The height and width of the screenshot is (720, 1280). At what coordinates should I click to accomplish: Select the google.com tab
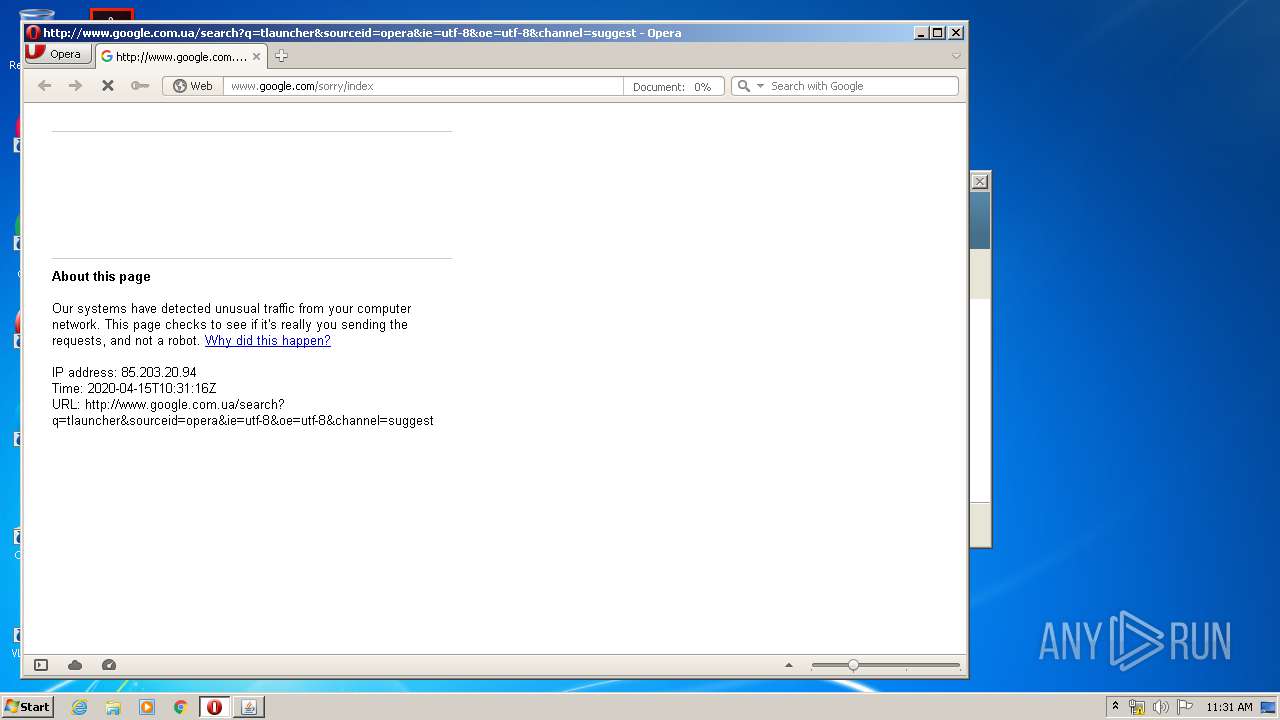pyautogui.click(x=181, y=57)
